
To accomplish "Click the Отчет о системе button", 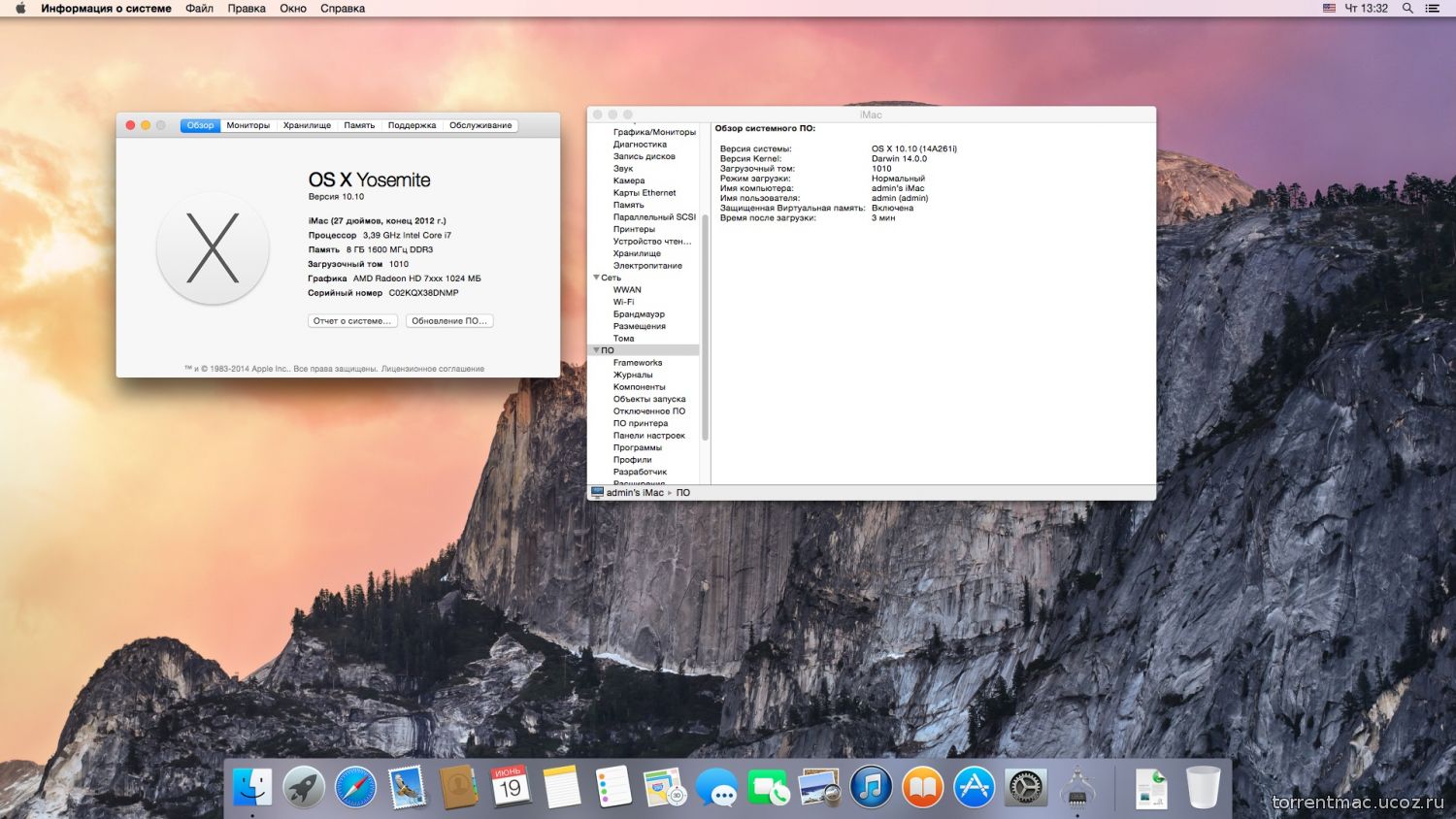I will pos(352,320).
